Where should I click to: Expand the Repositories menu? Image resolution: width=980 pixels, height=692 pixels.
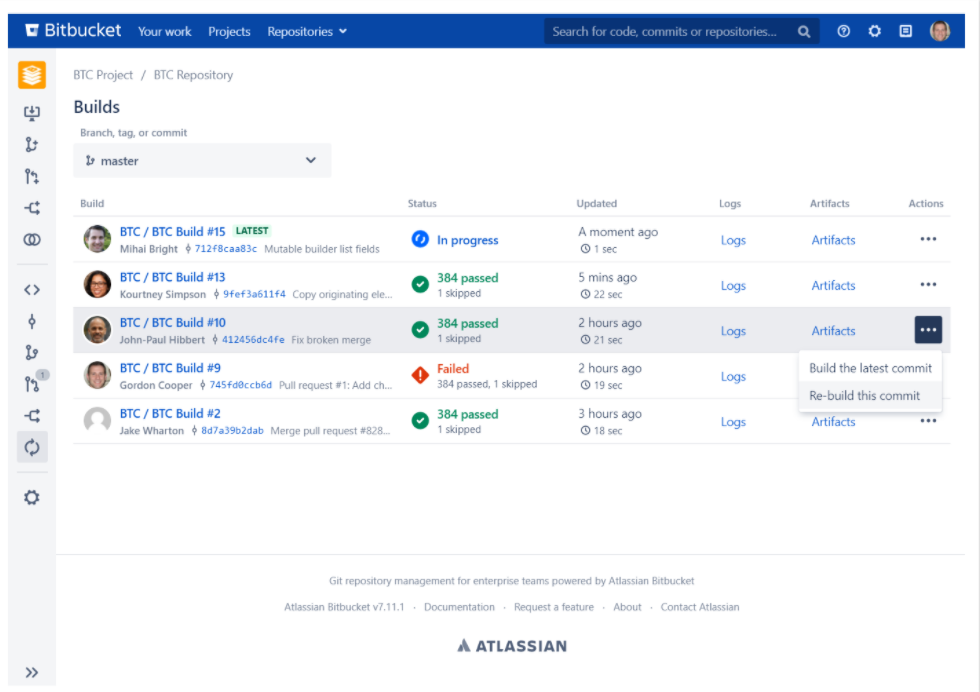pos(307,31)
